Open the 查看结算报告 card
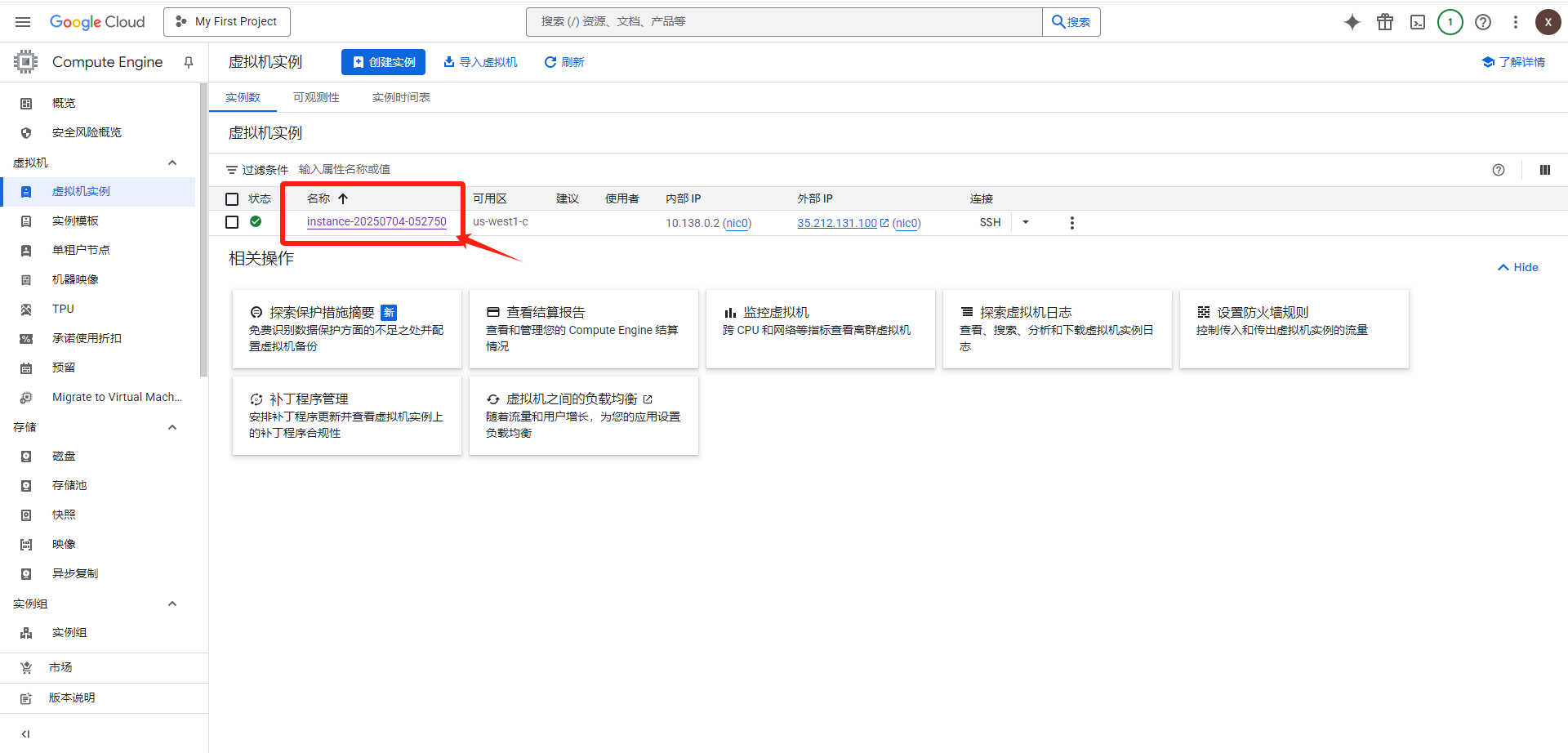The height and width of the screenshot is (753, 1568). tap(584, 328)
